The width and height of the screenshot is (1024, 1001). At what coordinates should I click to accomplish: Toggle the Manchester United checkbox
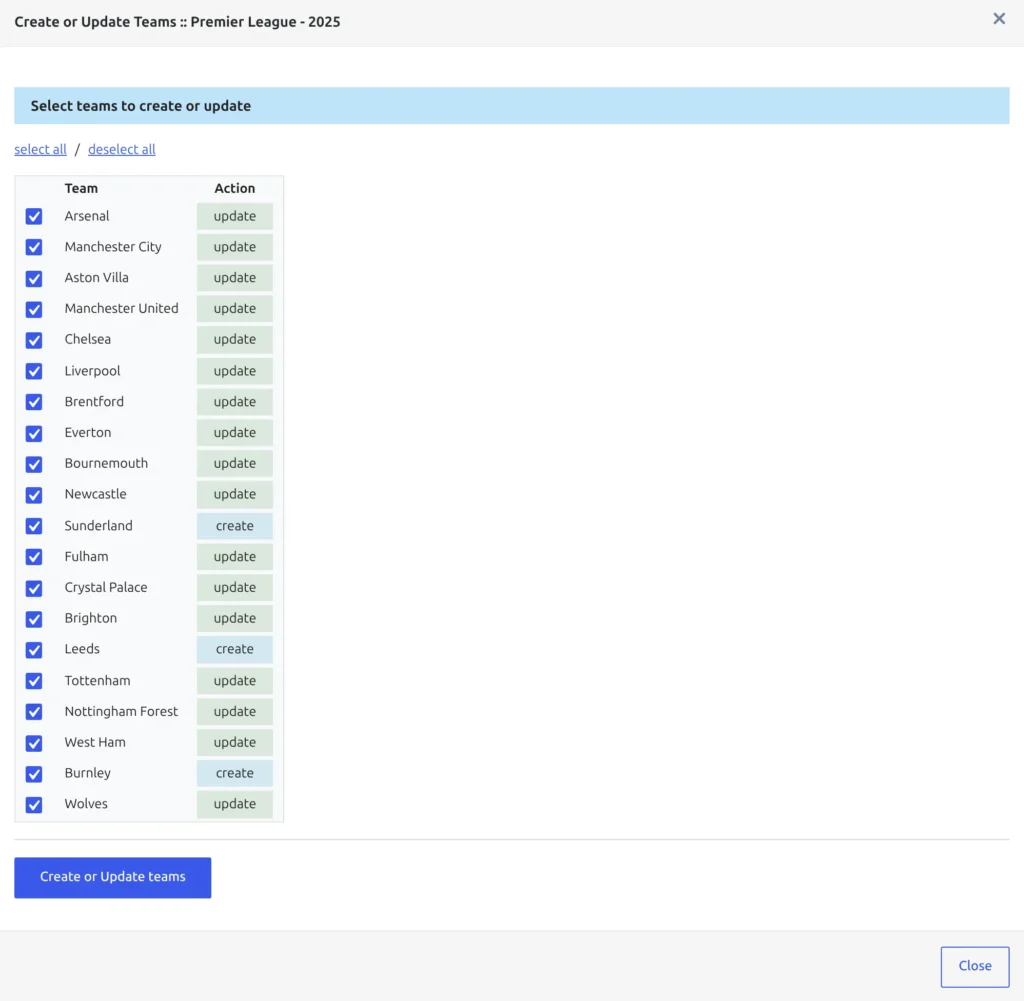point(34,309)
